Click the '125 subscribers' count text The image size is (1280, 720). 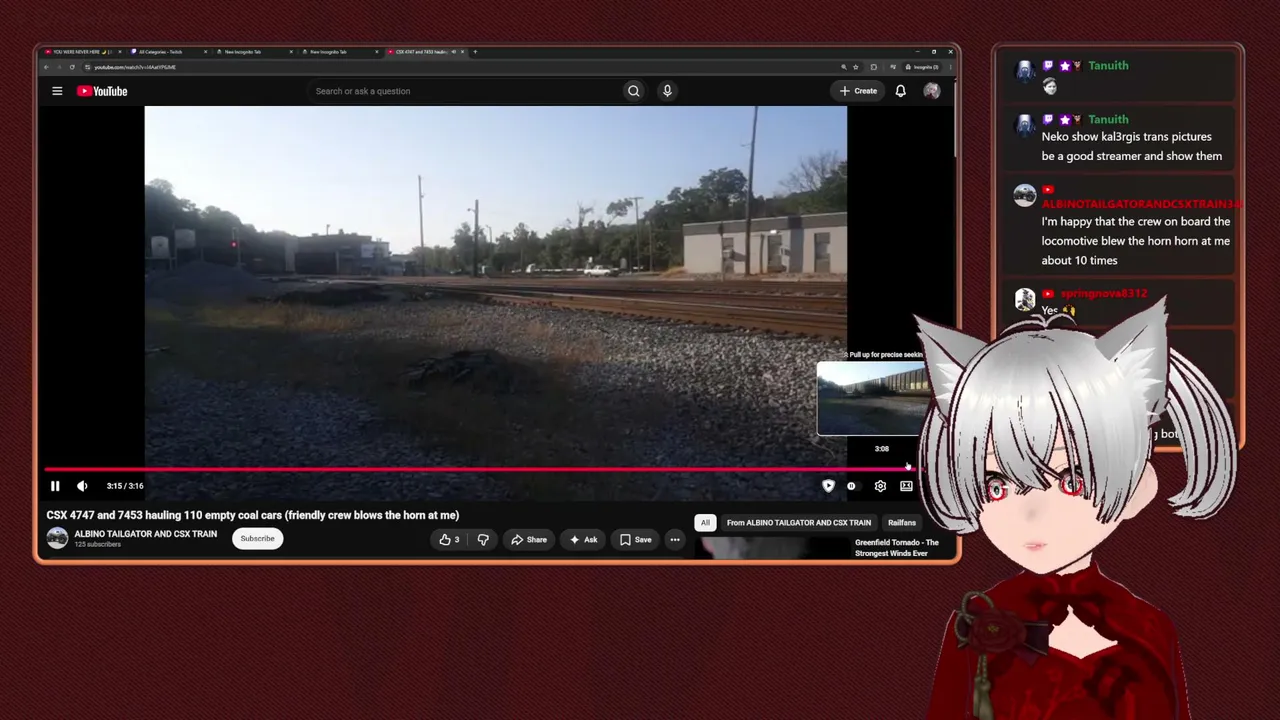tap(98, 545)
